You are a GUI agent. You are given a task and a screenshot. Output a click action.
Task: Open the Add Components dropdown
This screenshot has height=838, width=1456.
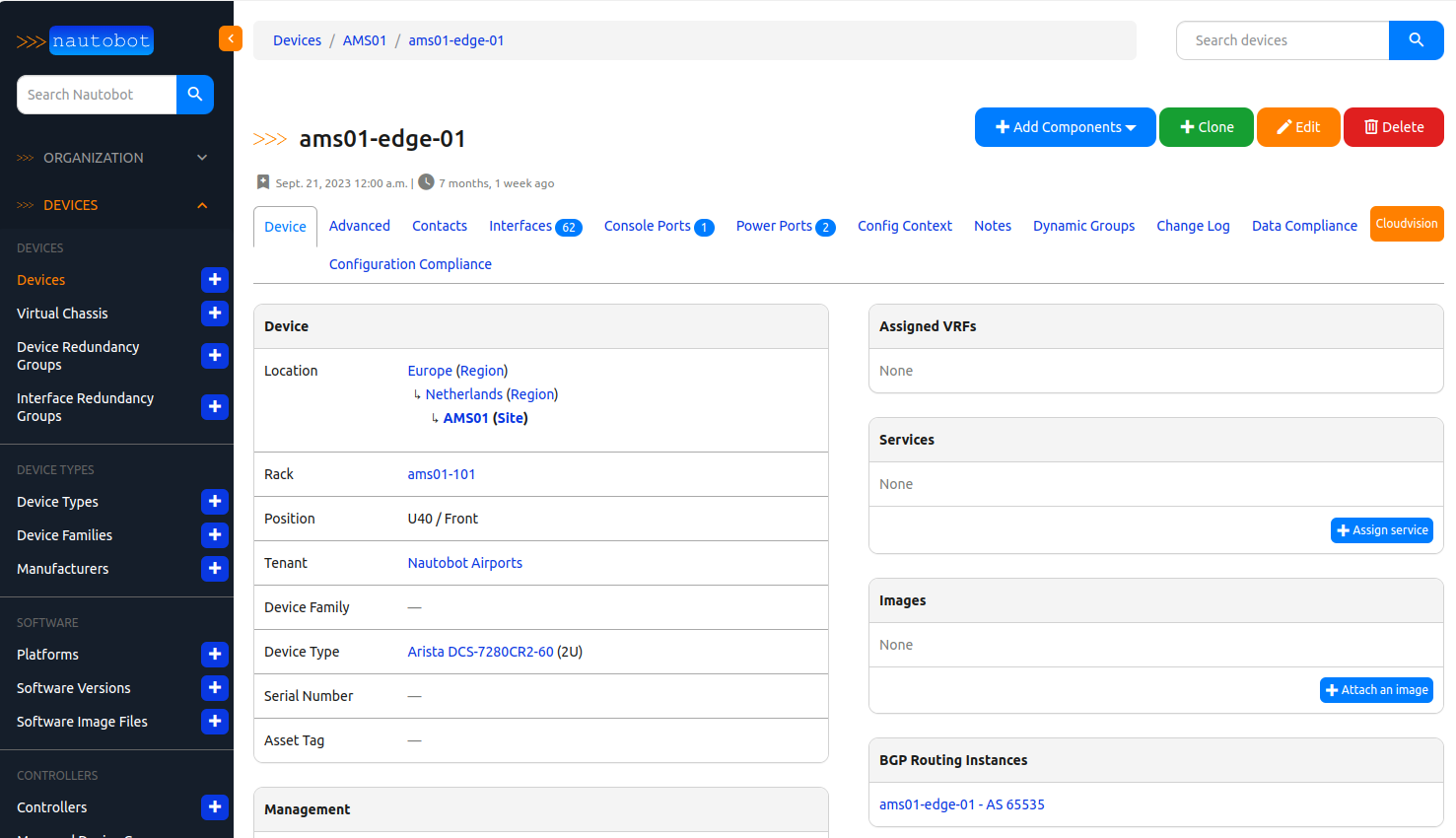point(1065,127)
